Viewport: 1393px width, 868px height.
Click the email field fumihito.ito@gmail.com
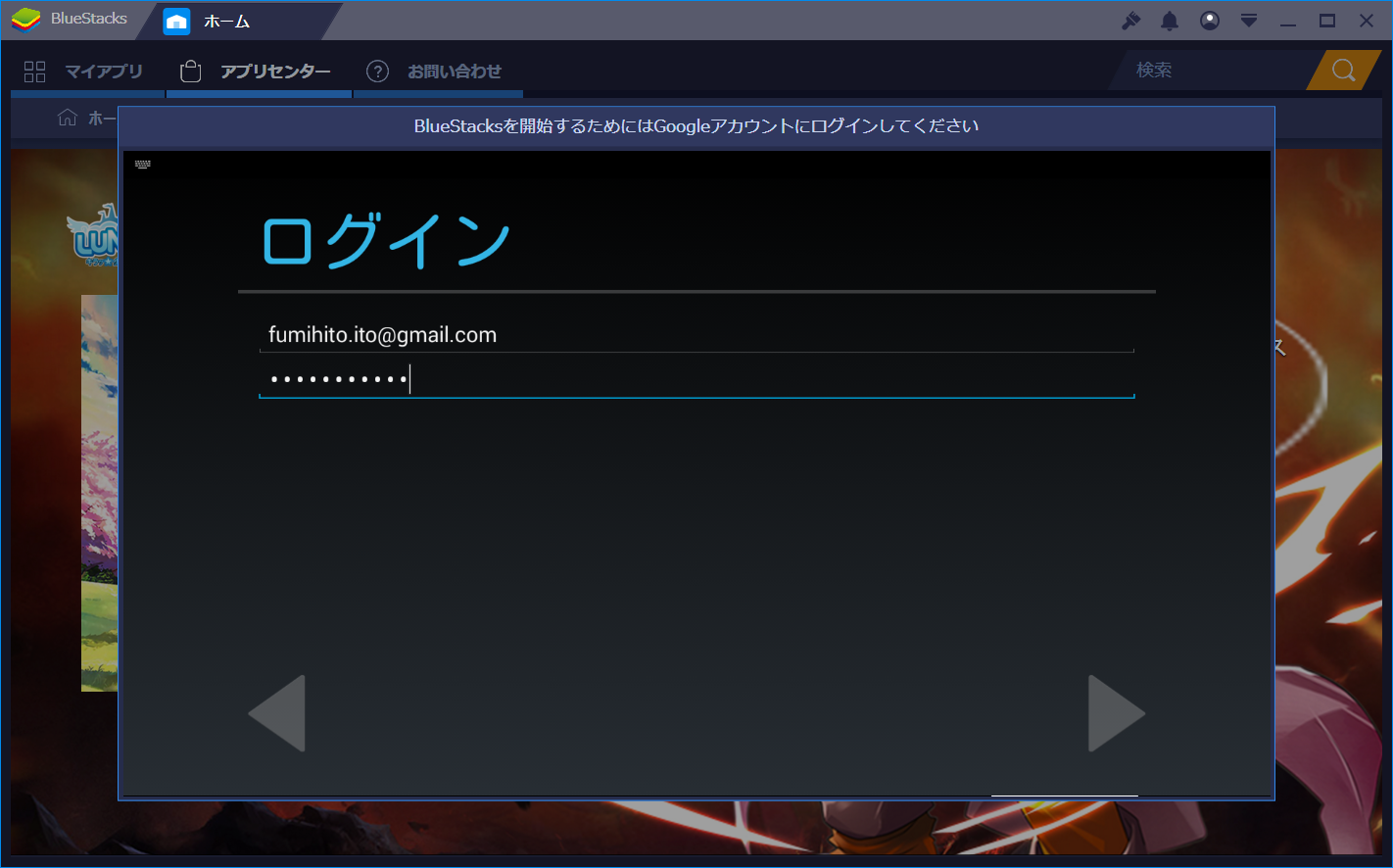point(696,335)
